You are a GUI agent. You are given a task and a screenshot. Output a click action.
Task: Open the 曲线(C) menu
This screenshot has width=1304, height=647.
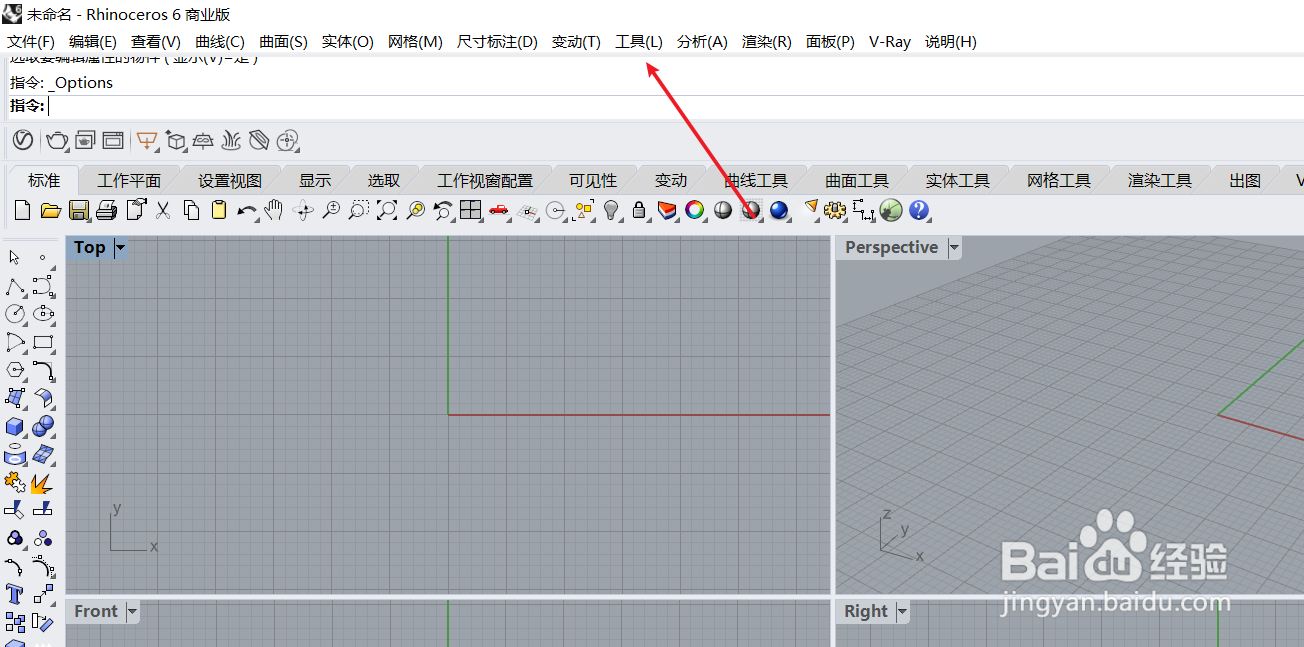click(220, 42)
